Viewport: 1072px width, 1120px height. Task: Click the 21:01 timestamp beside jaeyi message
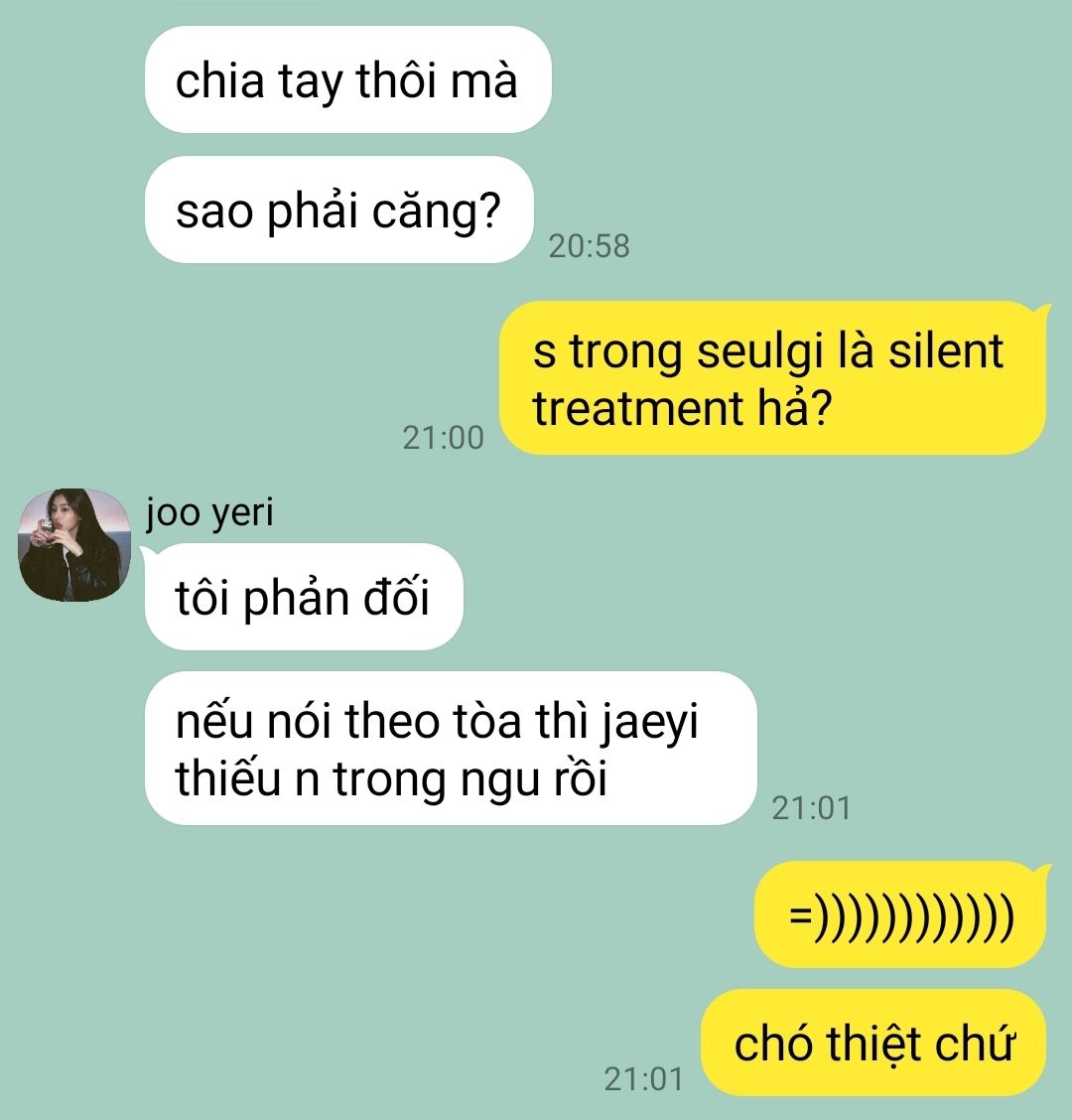pyautogui.click(x=811, y=808)
